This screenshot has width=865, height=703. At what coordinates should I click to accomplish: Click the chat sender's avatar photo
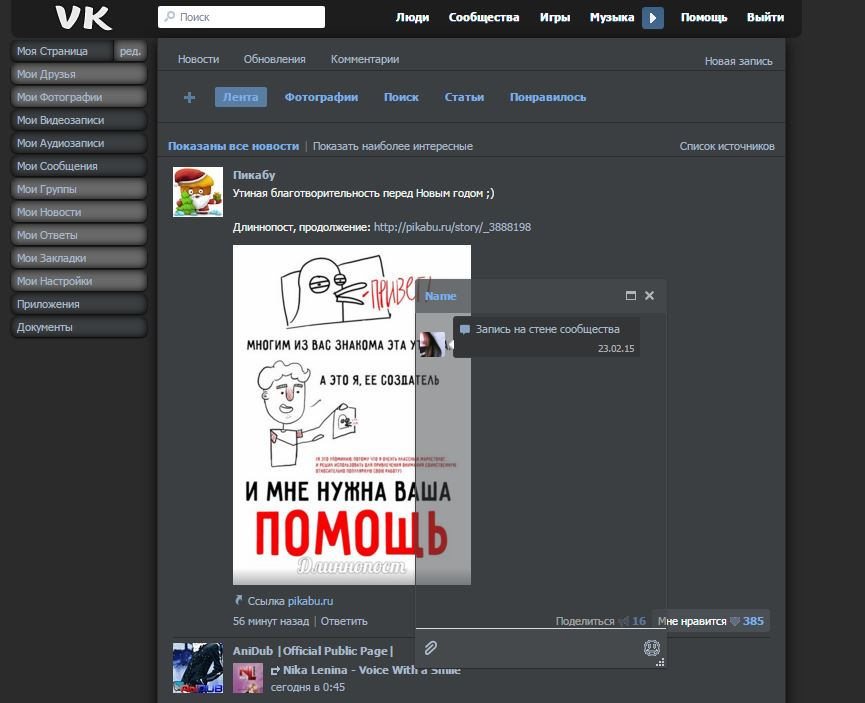pos(432,345)
